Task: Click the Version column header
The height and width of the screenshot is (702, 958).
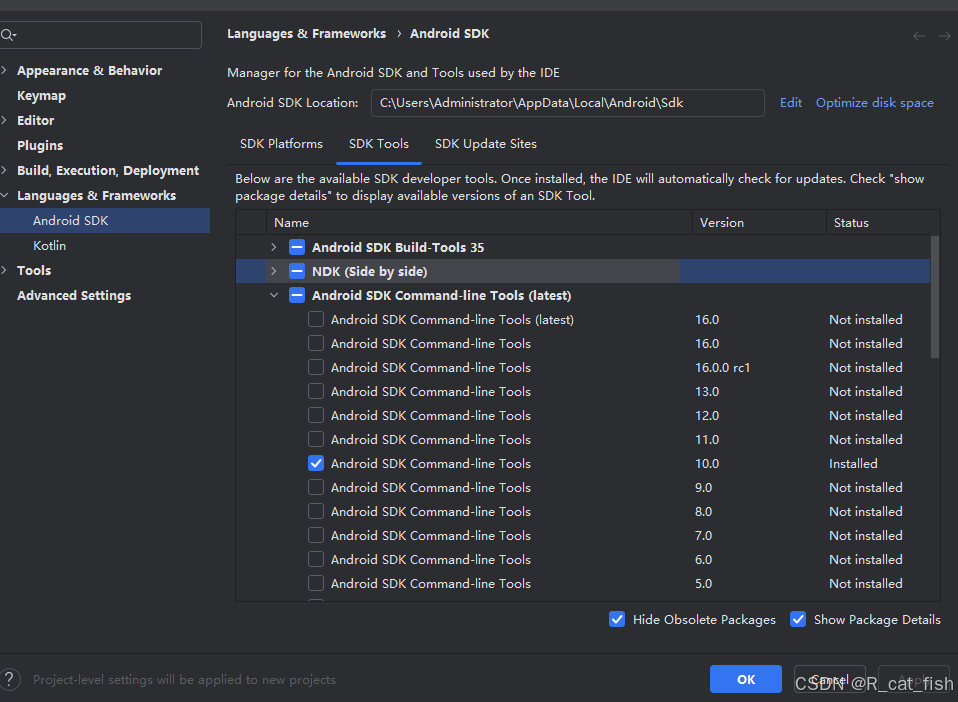Action: coord(759,222)
